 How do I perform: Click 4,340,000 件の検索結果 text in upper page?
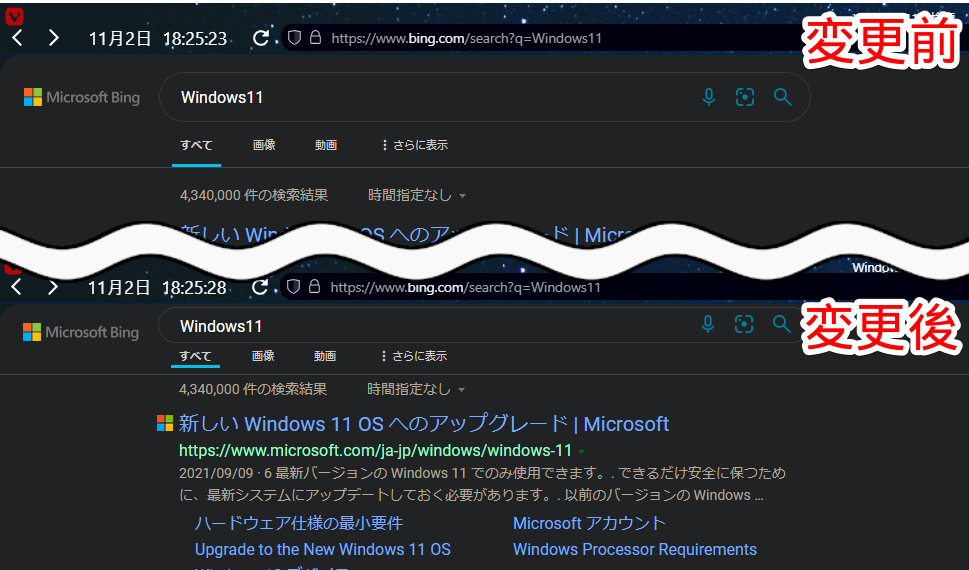pos(254,195)
